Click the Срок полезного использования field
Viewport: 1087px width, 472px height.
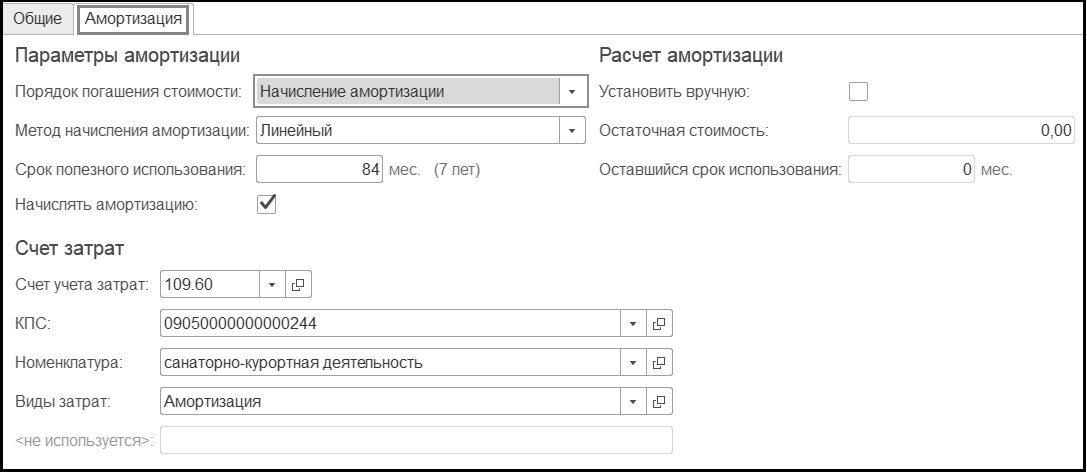point(319,170)
